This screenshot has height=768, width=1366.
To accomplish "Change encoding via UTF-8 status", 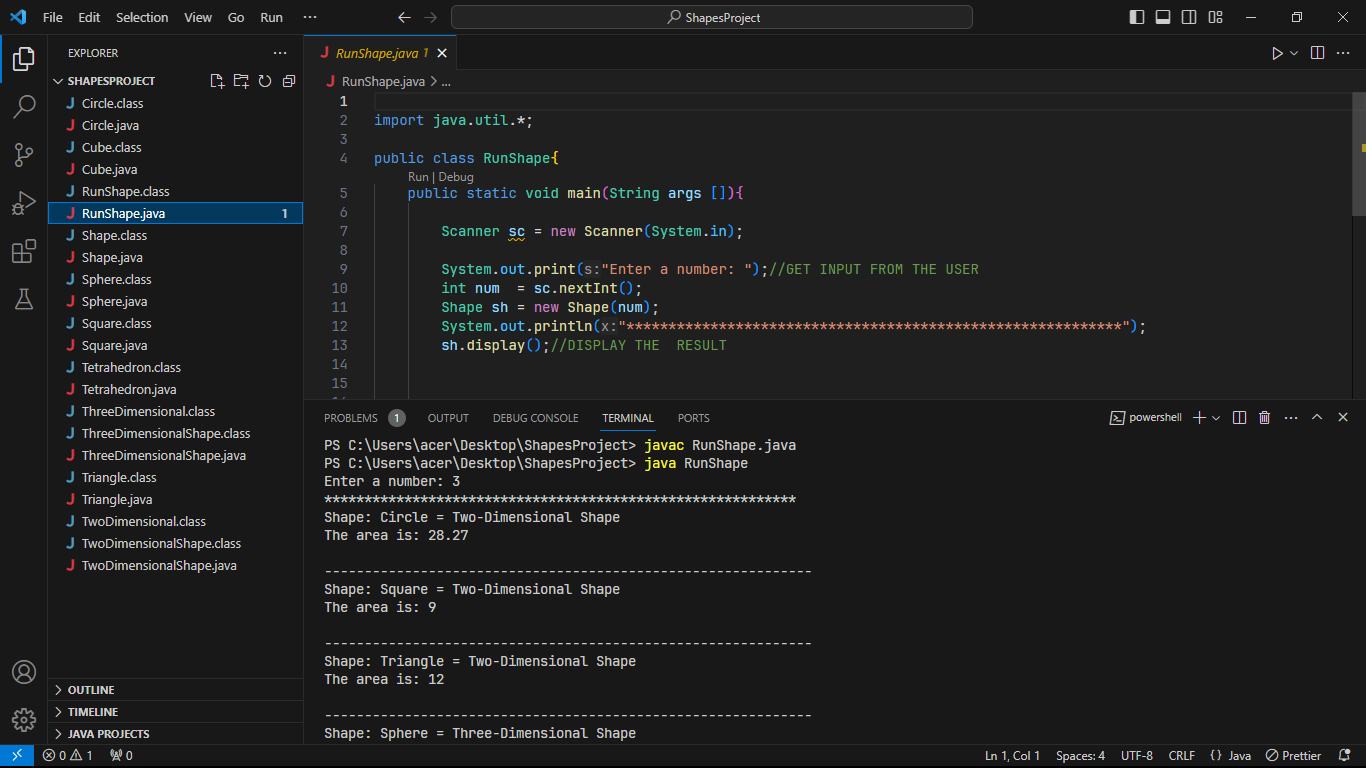I will click(x=1137, y=756).
